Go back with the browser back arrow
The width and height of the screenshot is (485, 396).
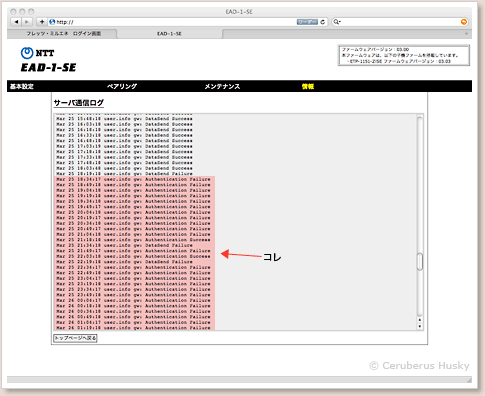click(16, 22)
